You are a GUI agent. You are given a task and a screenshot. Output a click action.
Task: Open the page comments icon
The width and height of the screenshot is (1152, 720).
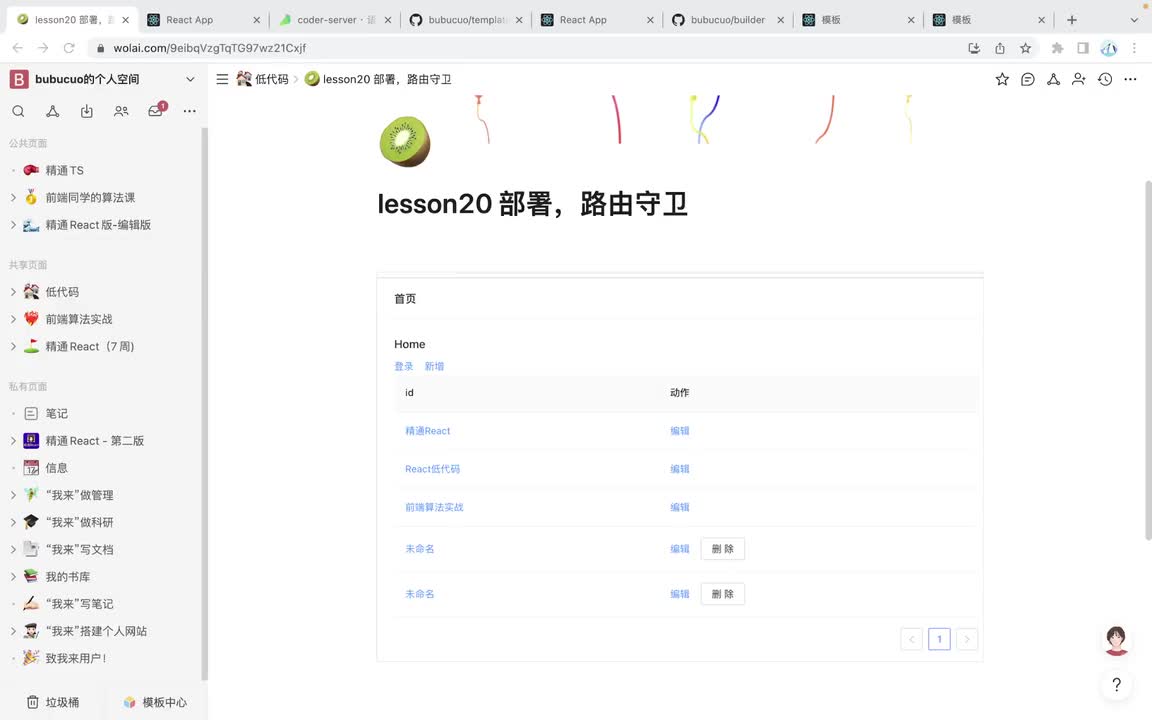coord(1028,79)
